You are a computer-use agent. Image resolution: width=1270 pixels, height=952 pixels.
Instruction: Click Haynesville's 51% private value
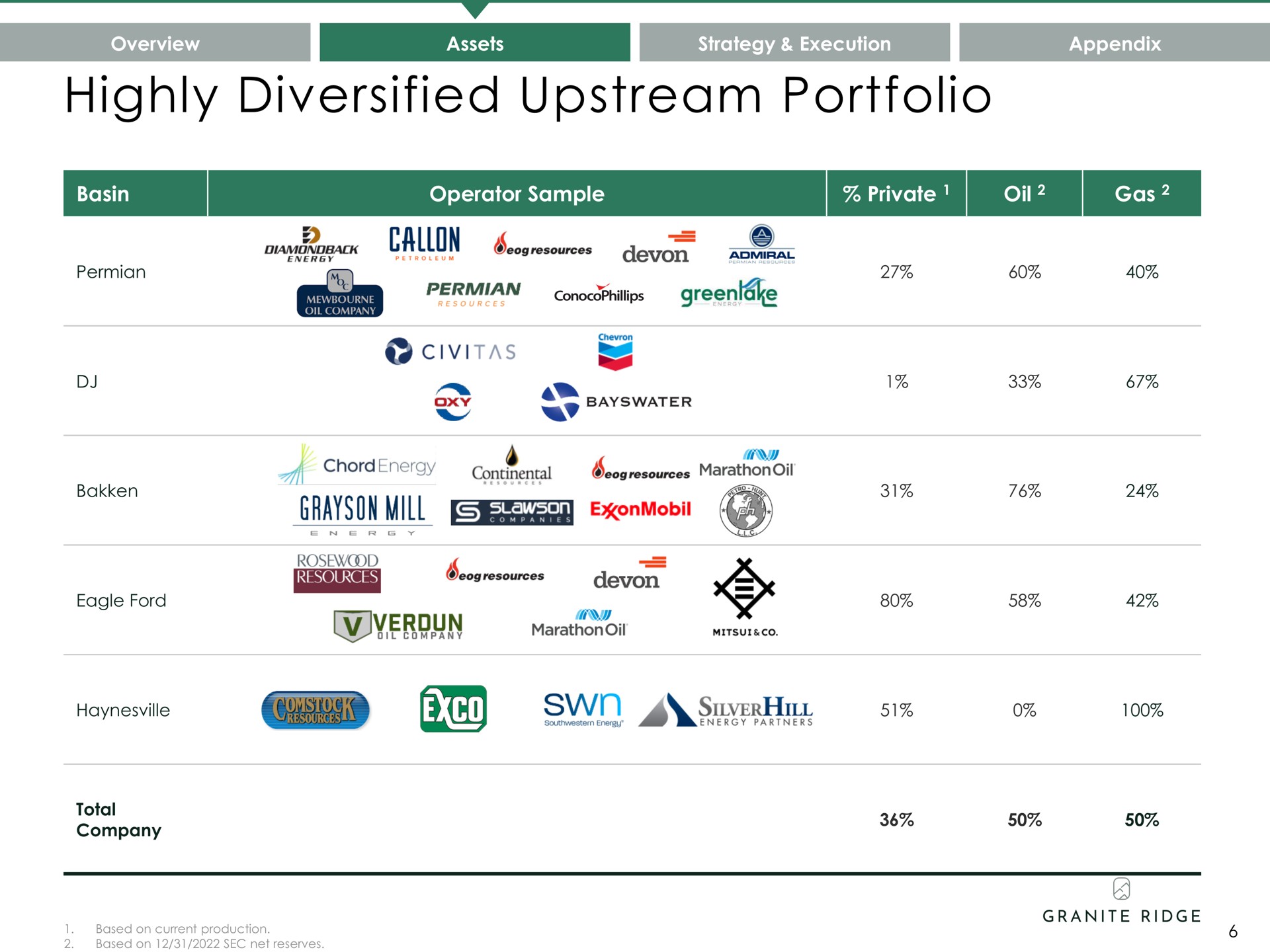point(896,710)
